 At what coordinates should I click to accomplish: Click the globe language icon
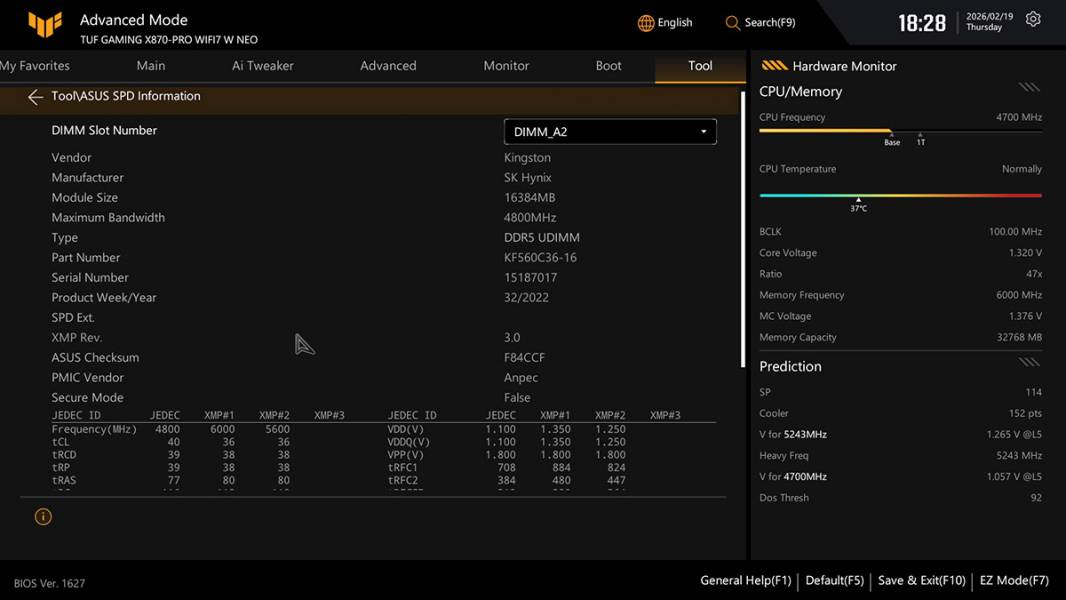(x=646, y=23)
